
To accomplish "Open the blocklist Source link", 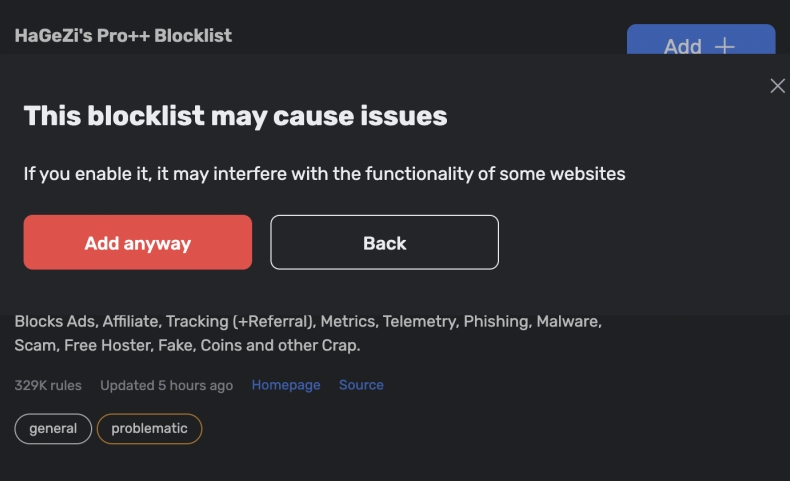I will coord(361,385).
